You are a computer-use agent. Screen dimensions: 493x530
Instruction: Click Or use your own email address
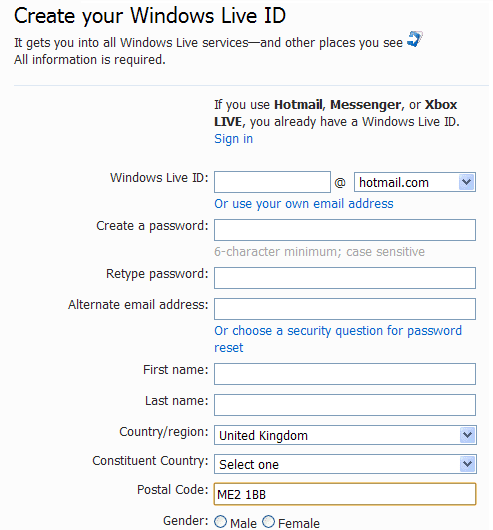point(304,204)
